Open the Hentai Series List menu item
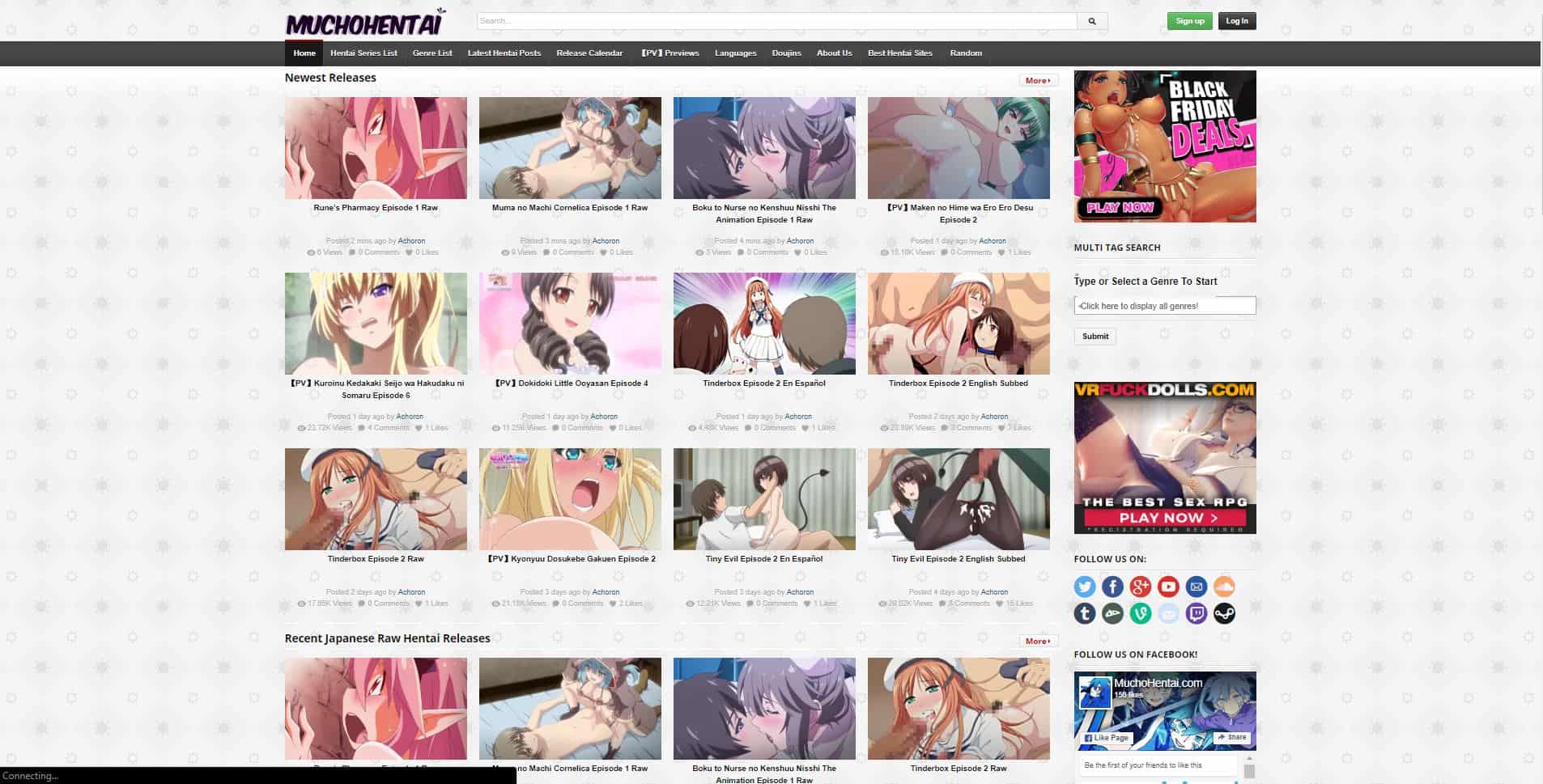Screen dimensions: 1543x784 click(363, 53)
